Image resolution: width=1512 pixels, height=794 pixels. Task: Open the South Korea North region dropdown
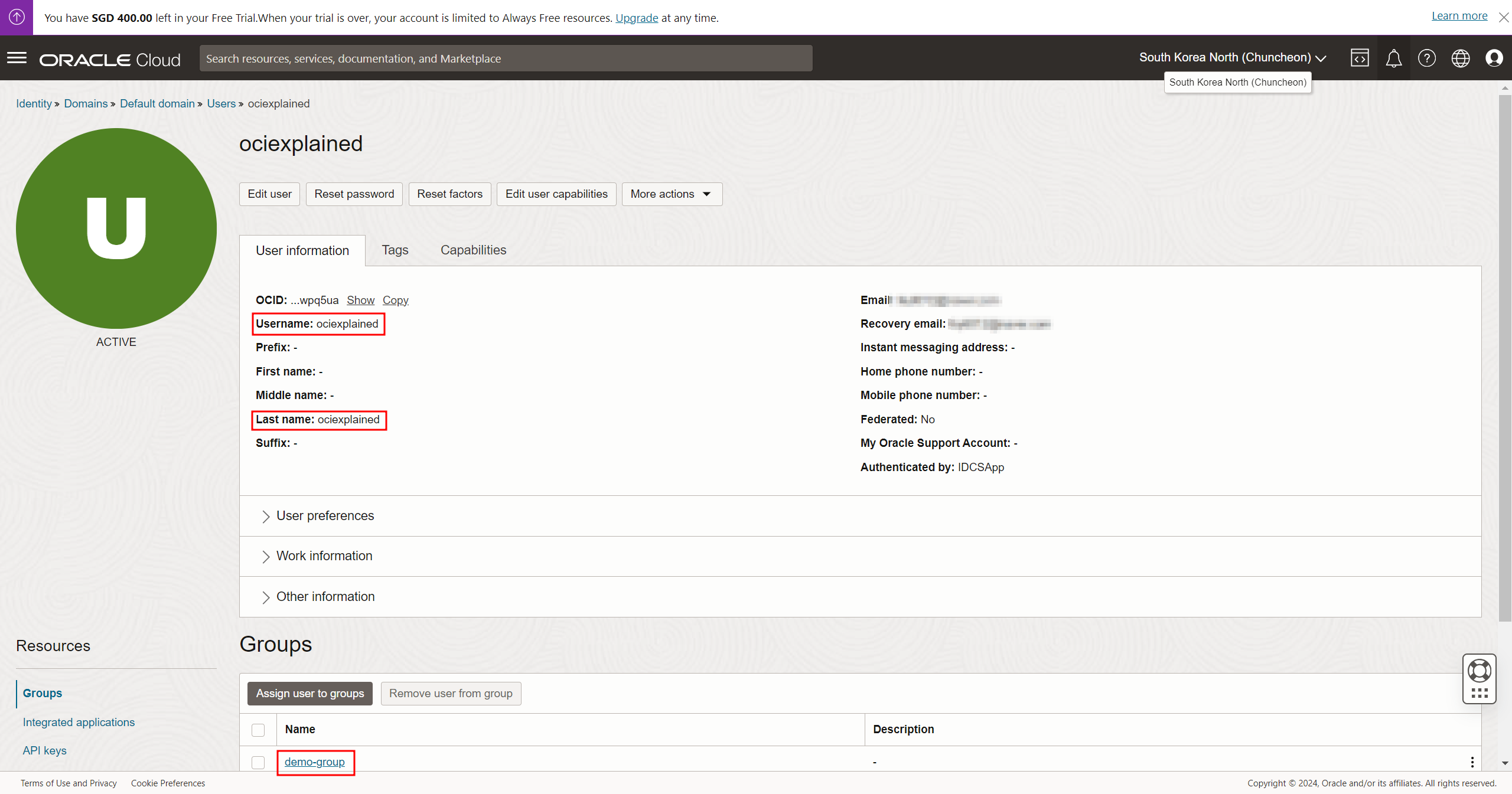tap(1233, 58)
